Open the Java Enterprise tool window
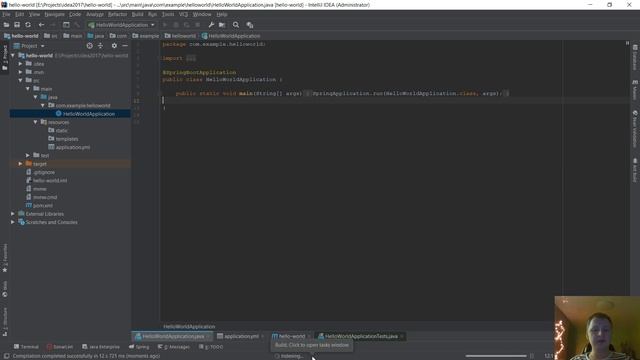 point(101,347)
